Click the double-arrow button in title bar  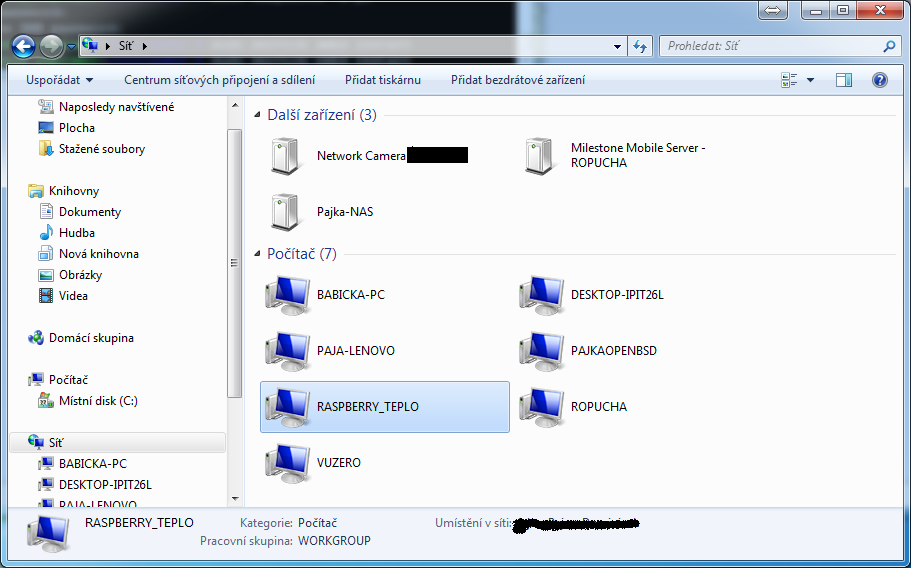point(773,10)
